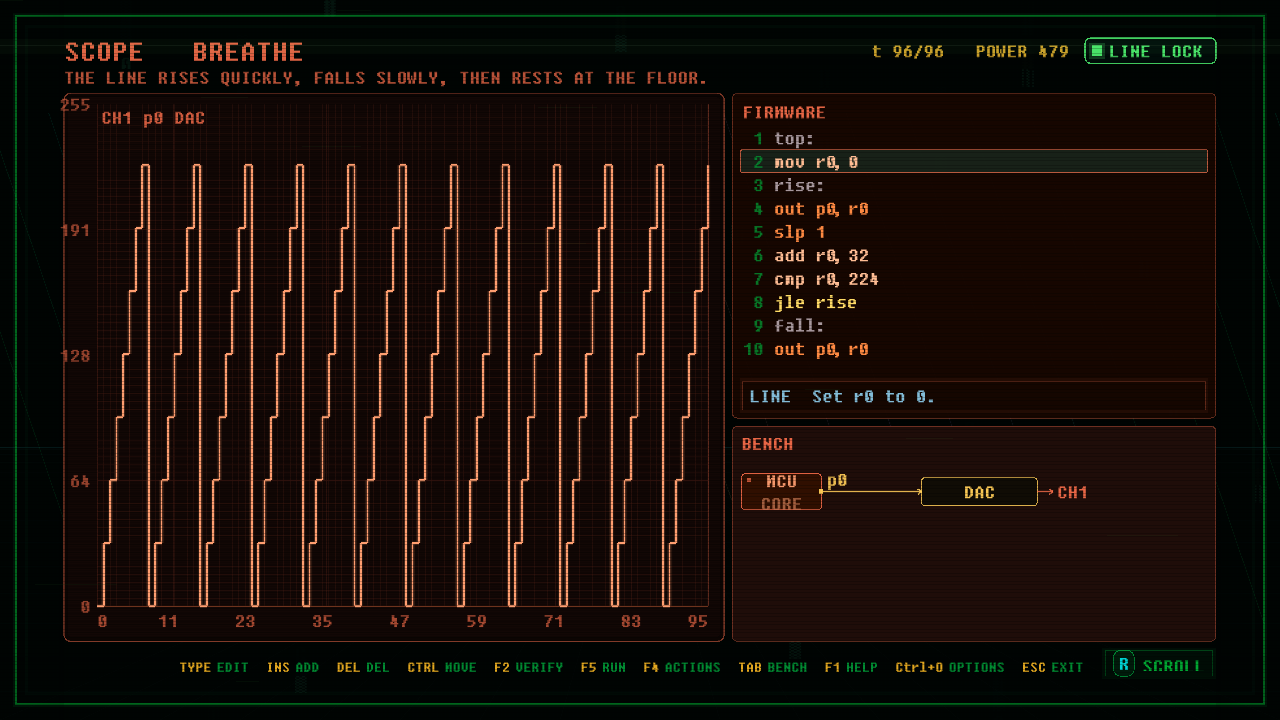Viewport: 1280px width, 720px height.
Task: Click the p0 port label
Action: click(837, 481)
